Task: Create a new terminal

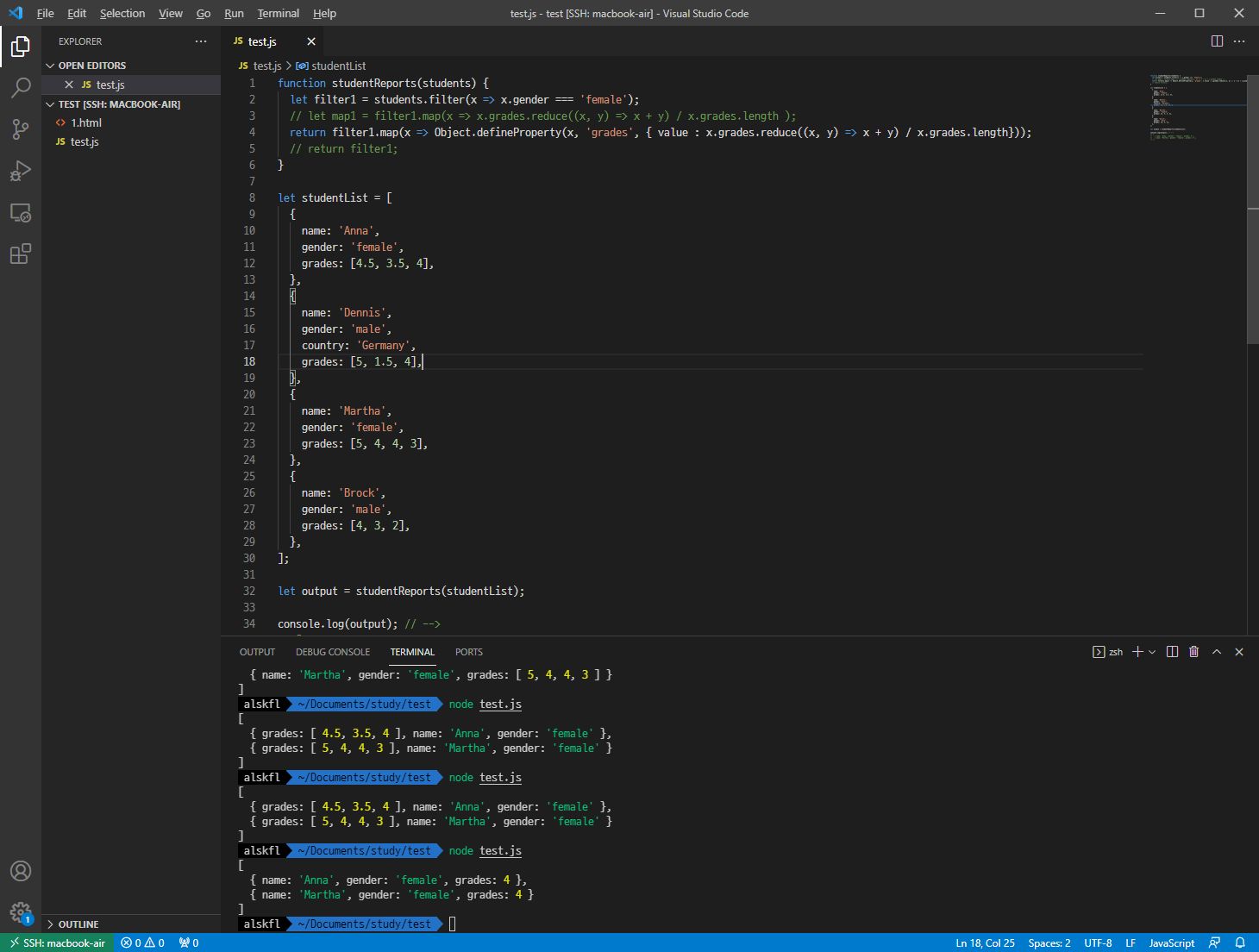Action: coord(1137,652)
